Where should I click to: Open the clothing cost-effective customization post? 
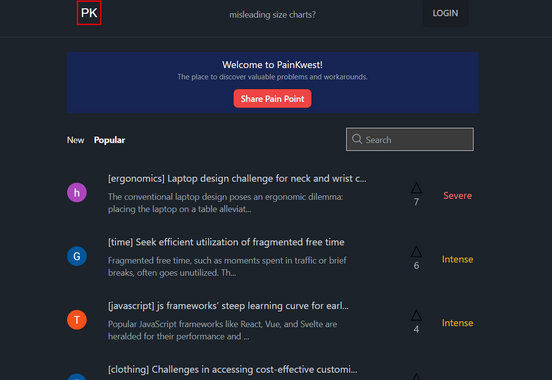pos(232,369)
